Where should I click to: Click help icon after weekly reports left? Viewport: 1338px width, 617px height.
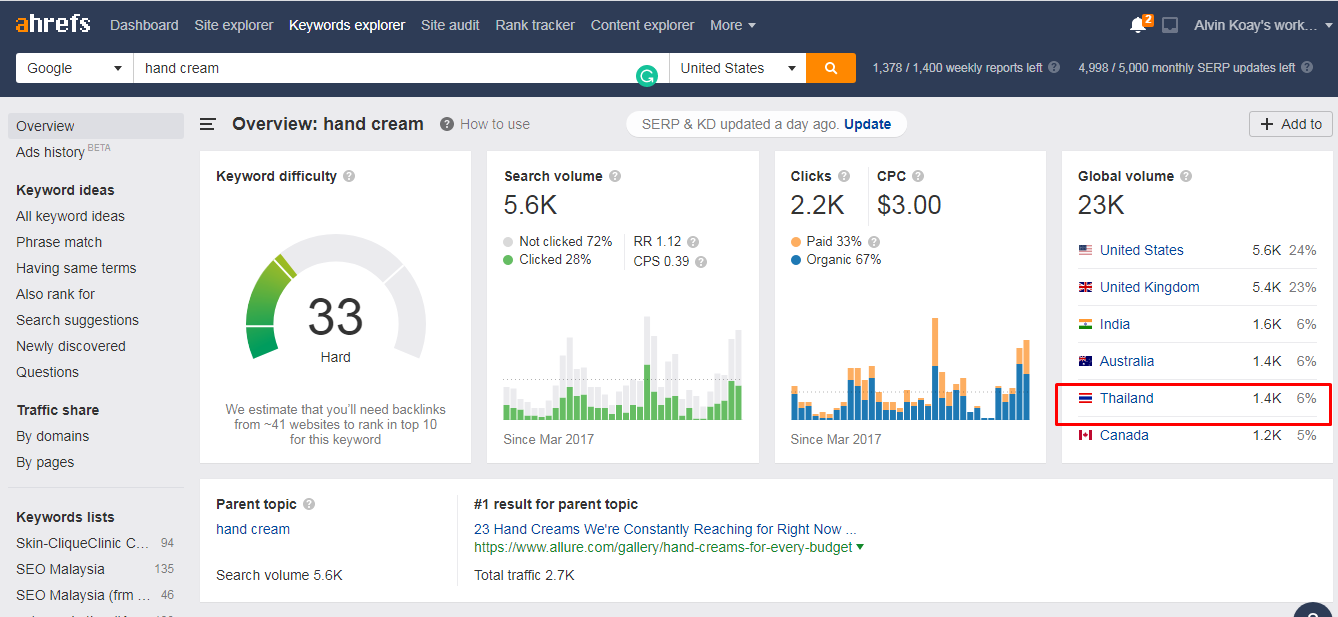(x=1053, y=68)
